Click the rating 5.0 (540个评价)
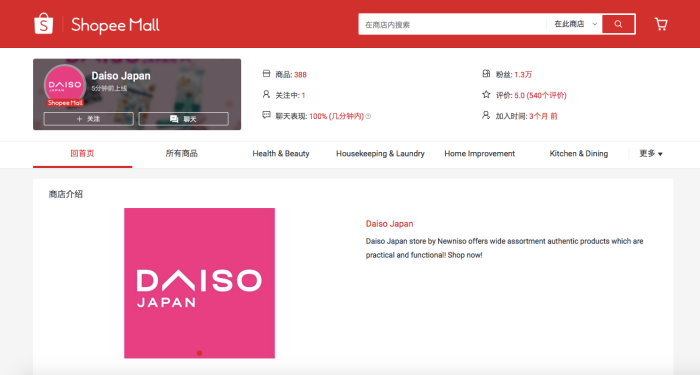700x375 pixels. pos(540,96)
